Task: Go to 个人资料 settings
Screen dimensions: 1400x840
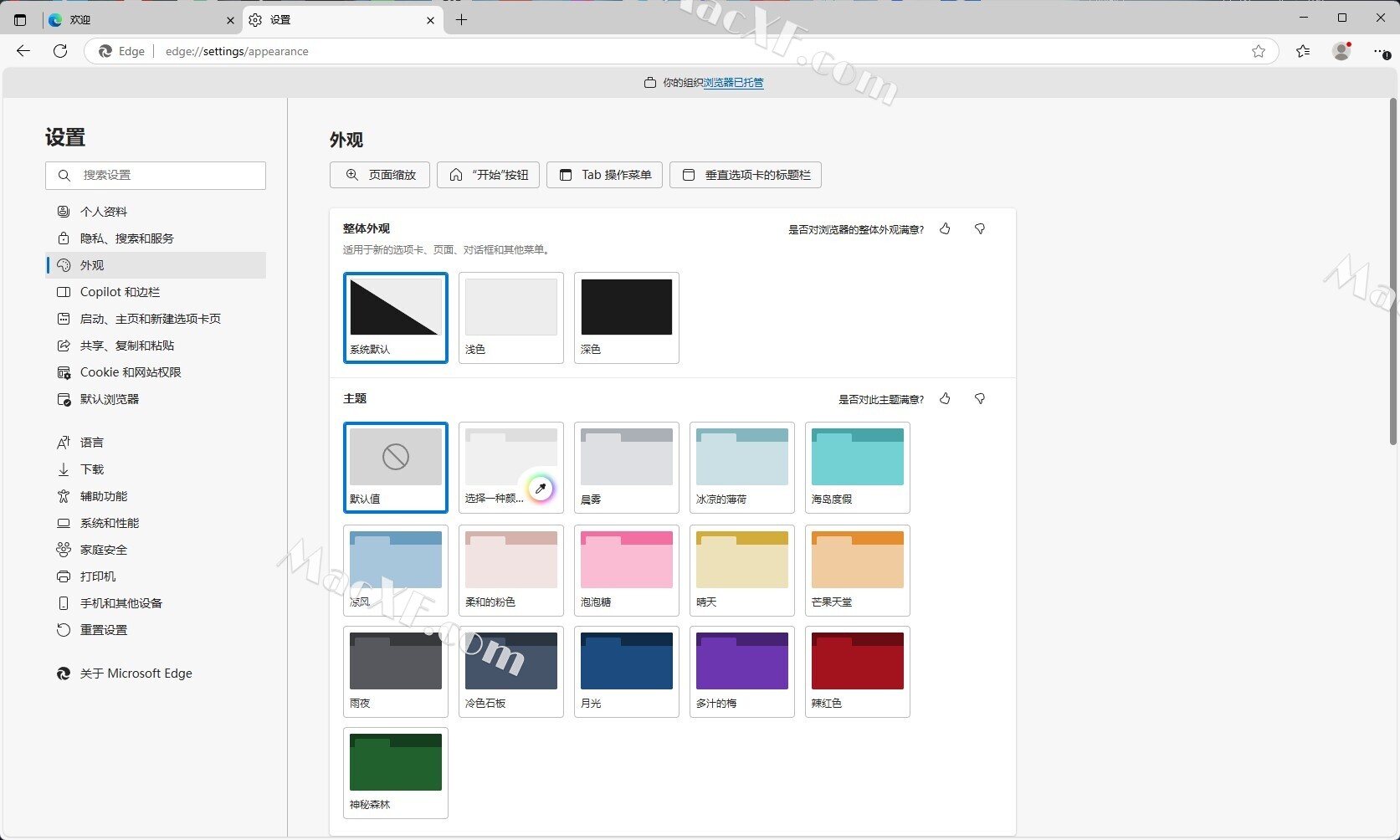Action: (x=156, y=212)
